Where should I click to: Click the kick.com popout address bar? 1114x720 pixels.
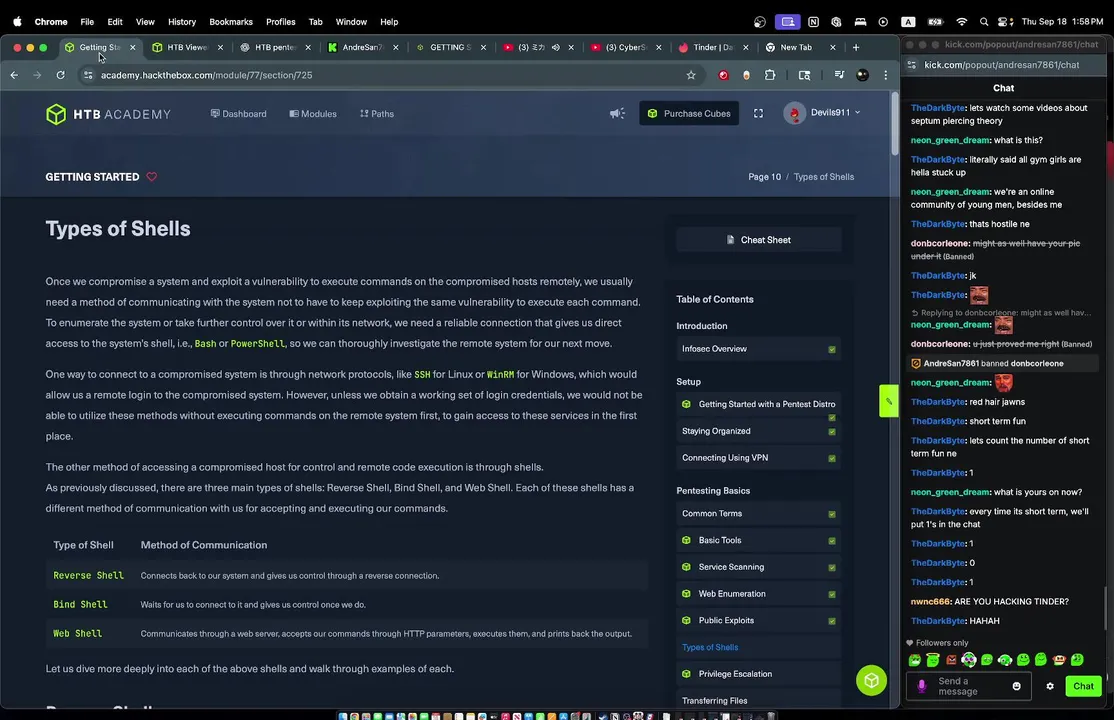pyautogui.click(x=1003, y=65)
